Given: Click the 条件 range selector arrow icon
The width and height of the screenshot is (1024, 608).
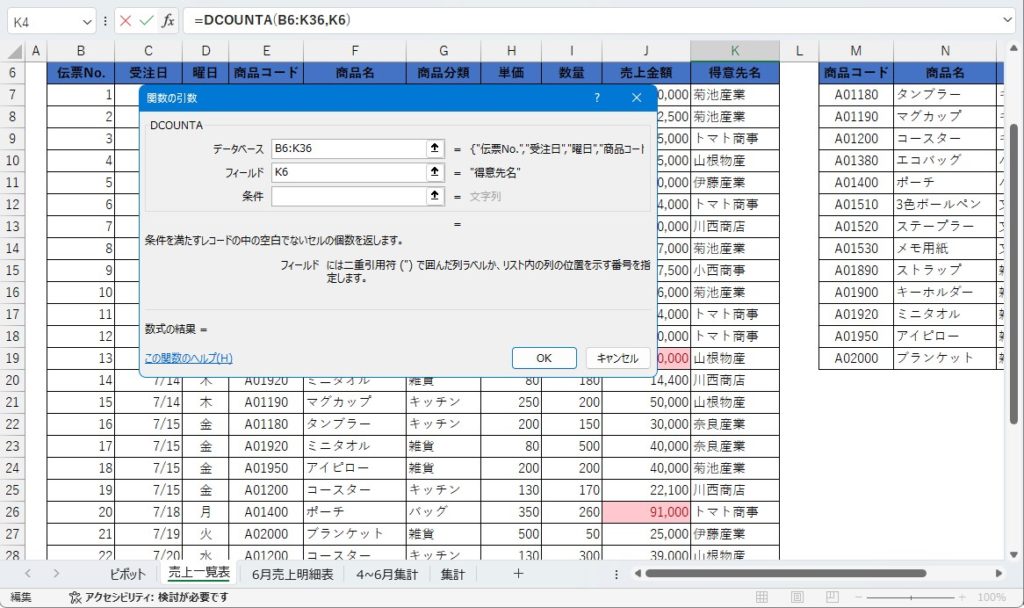Looking at the screenshot, I should click(435, 196).
